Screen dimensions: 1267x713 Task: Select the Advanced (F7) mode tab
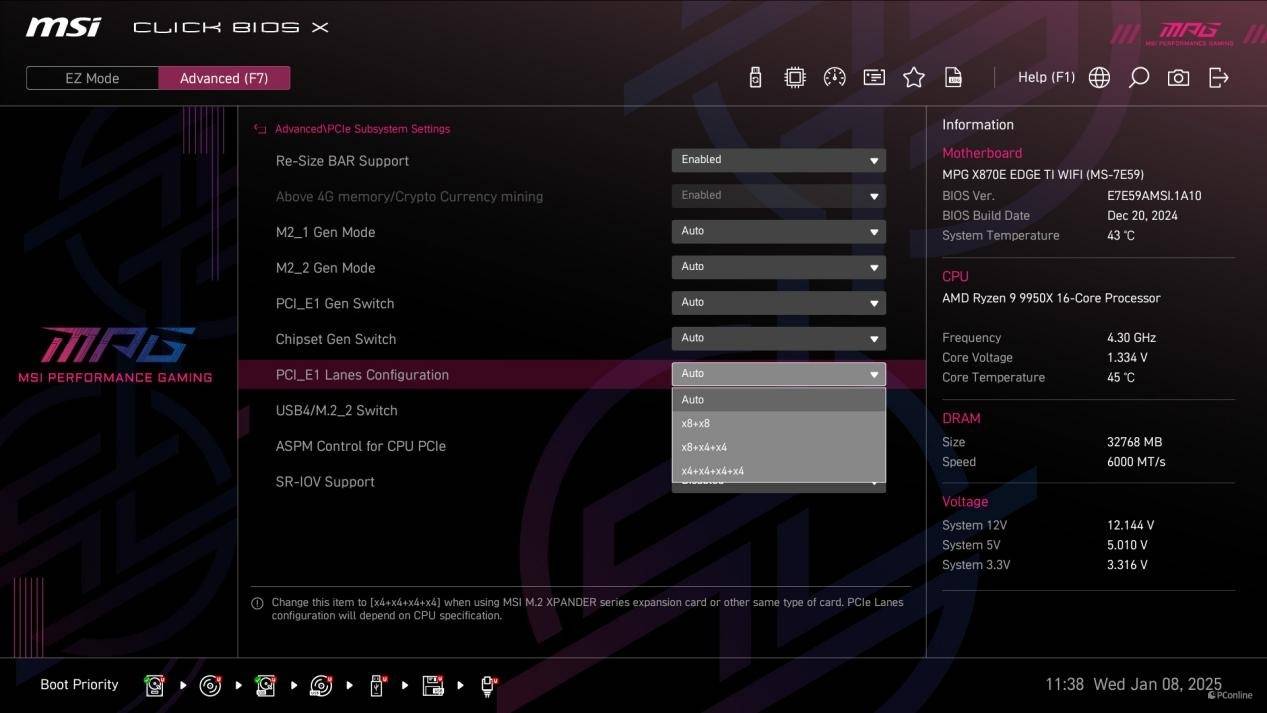tap(224, 78)
